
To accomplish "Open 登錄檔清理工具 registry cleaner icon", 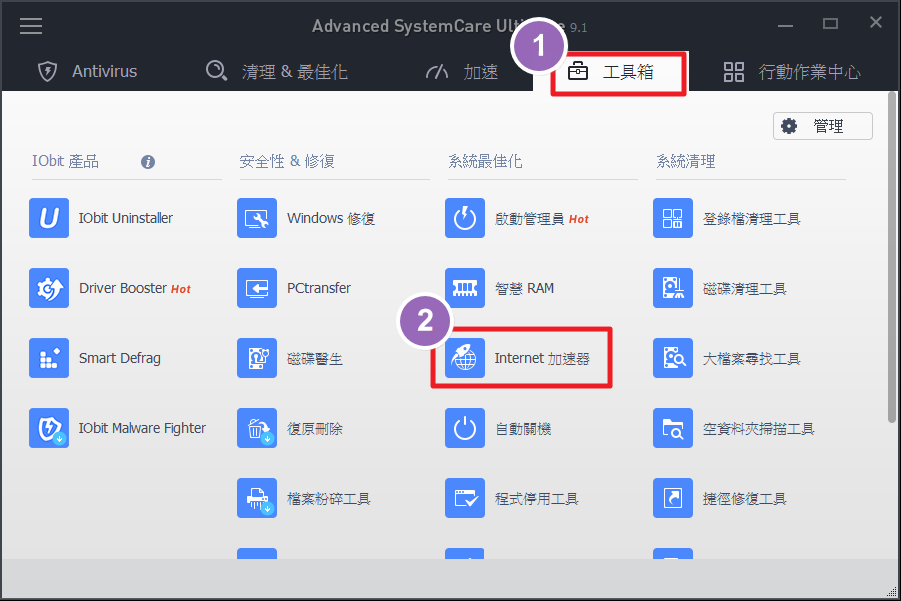I will 673,218.
